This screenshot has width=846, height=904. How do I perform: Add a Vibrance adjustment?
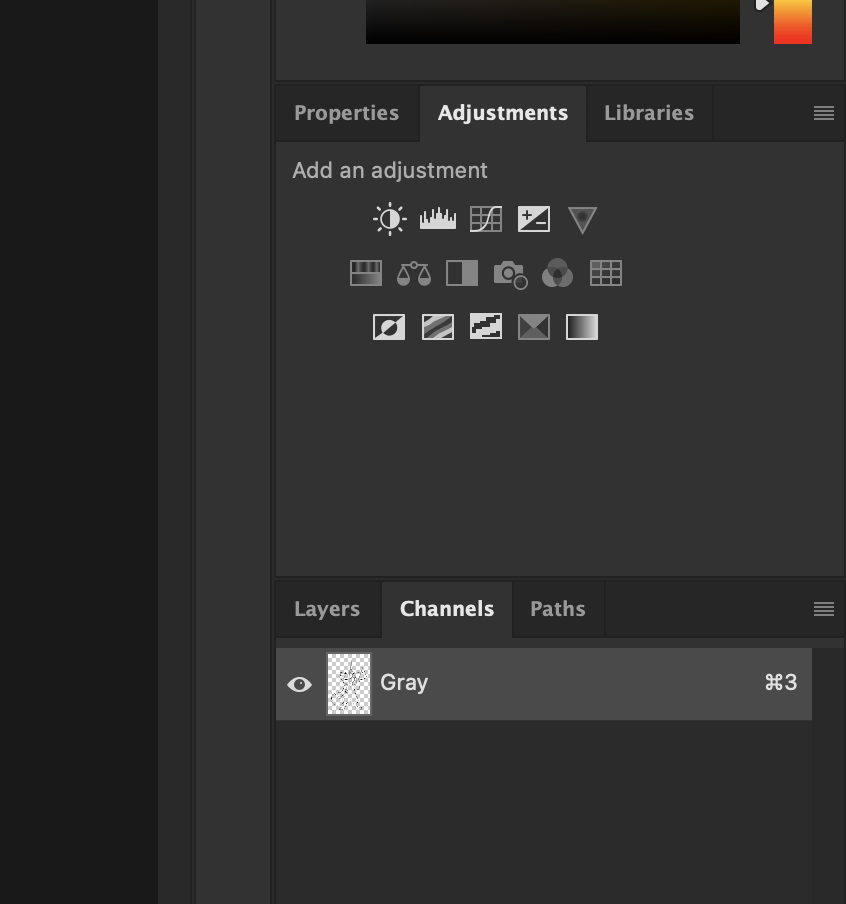[x=581, y=219]
